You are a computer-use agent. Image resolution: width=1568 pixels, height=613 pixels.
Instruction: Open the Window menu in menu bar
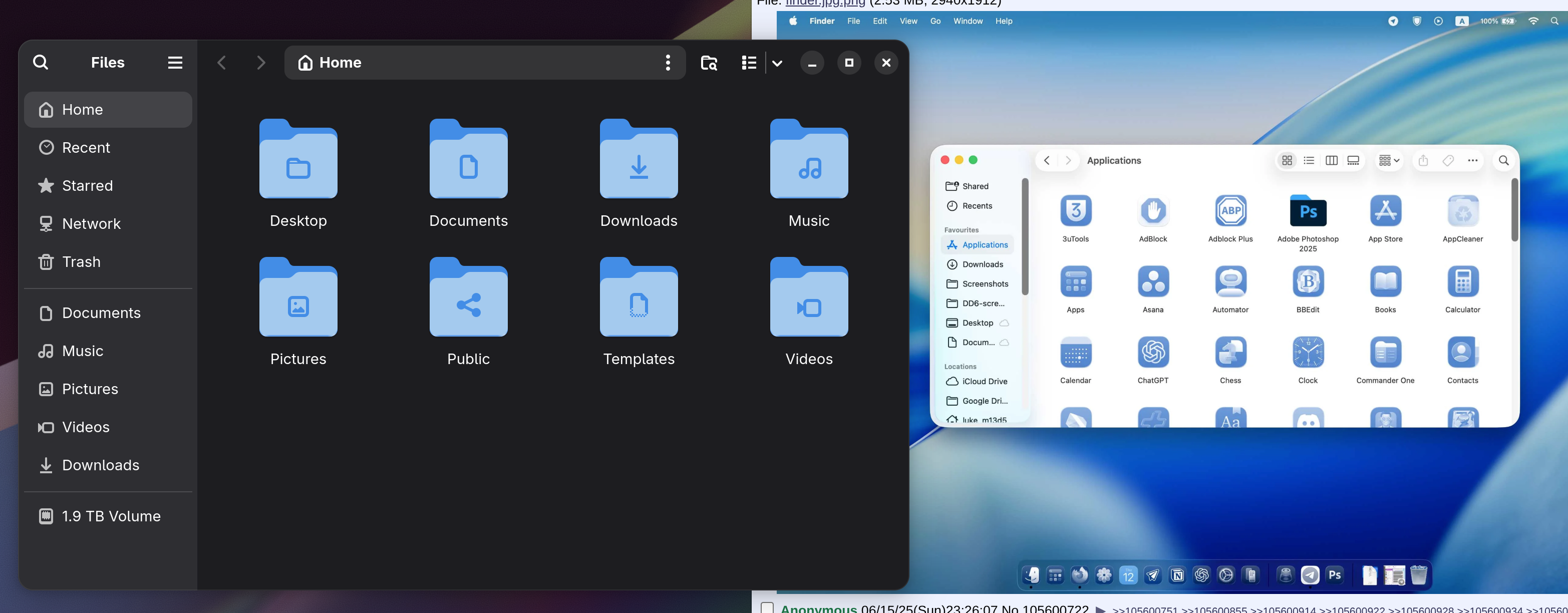click(x=968, y=22)
